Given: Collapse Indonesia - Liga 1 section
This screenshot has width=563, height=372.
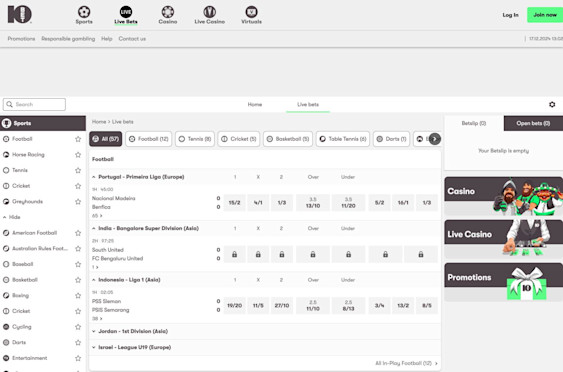Looking at the screenshot, I should click(x=94, y=280).
